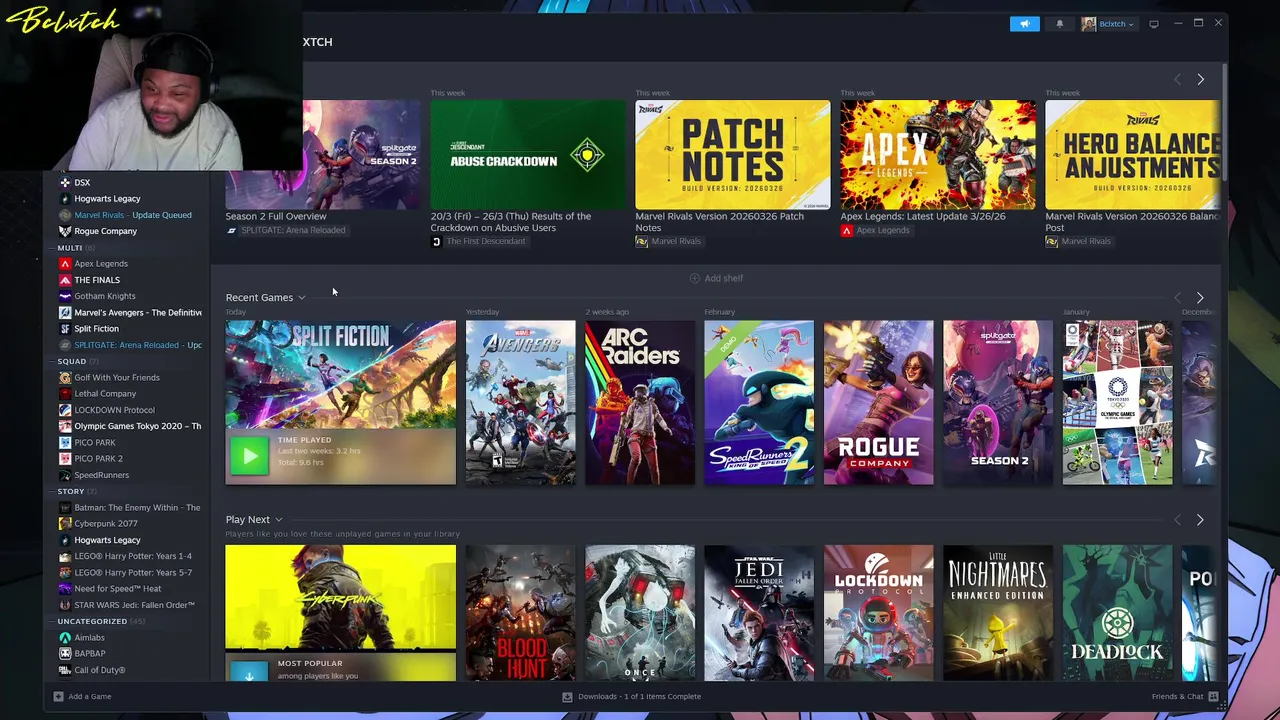1280x720 pixels.
Task: Click Add a Game at bottom left
Action: pyautogui.click(x=82, y=696)
